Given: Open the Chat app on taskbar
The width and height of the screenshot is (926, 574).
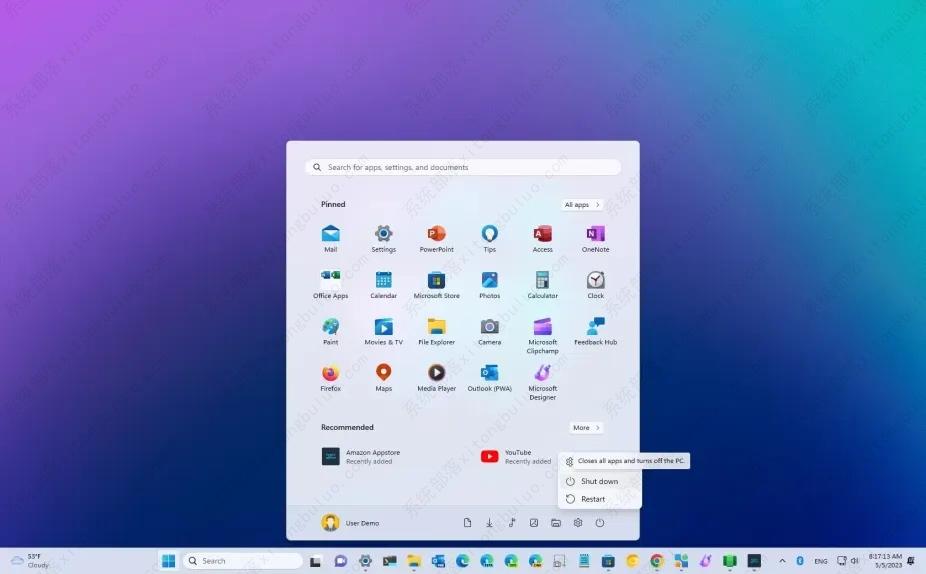Looking at the screenshot, I should pyautogui.click(x=340, y=561).
